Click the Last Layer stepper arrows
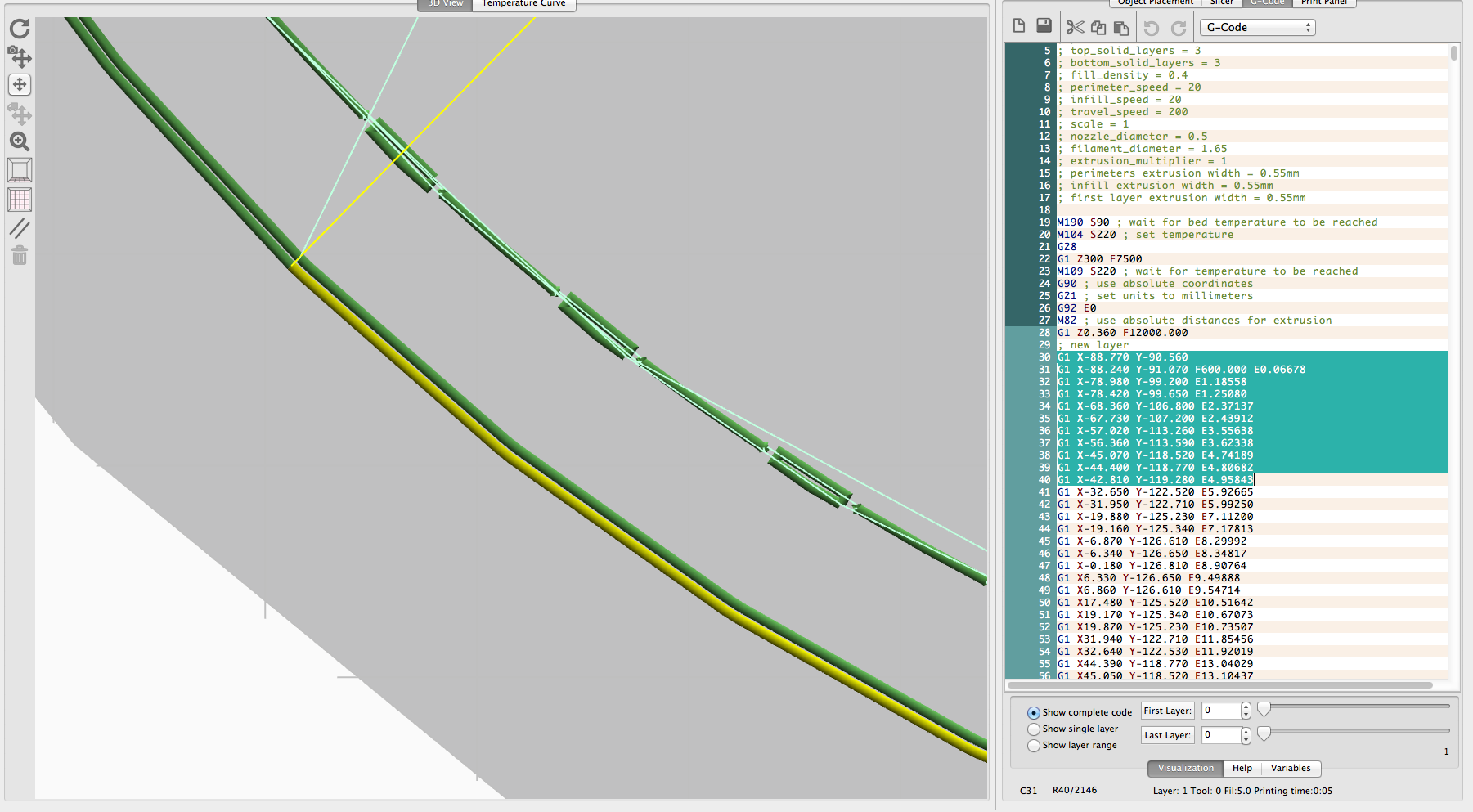1473x812 pixels. [1246, 735]
